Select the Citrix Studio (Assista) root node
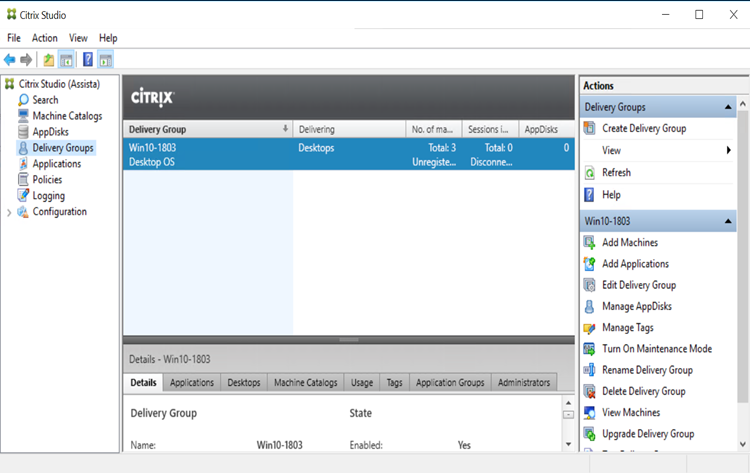Image resolution: width=750 pixels, height=473 pixels. pos(59,84)
